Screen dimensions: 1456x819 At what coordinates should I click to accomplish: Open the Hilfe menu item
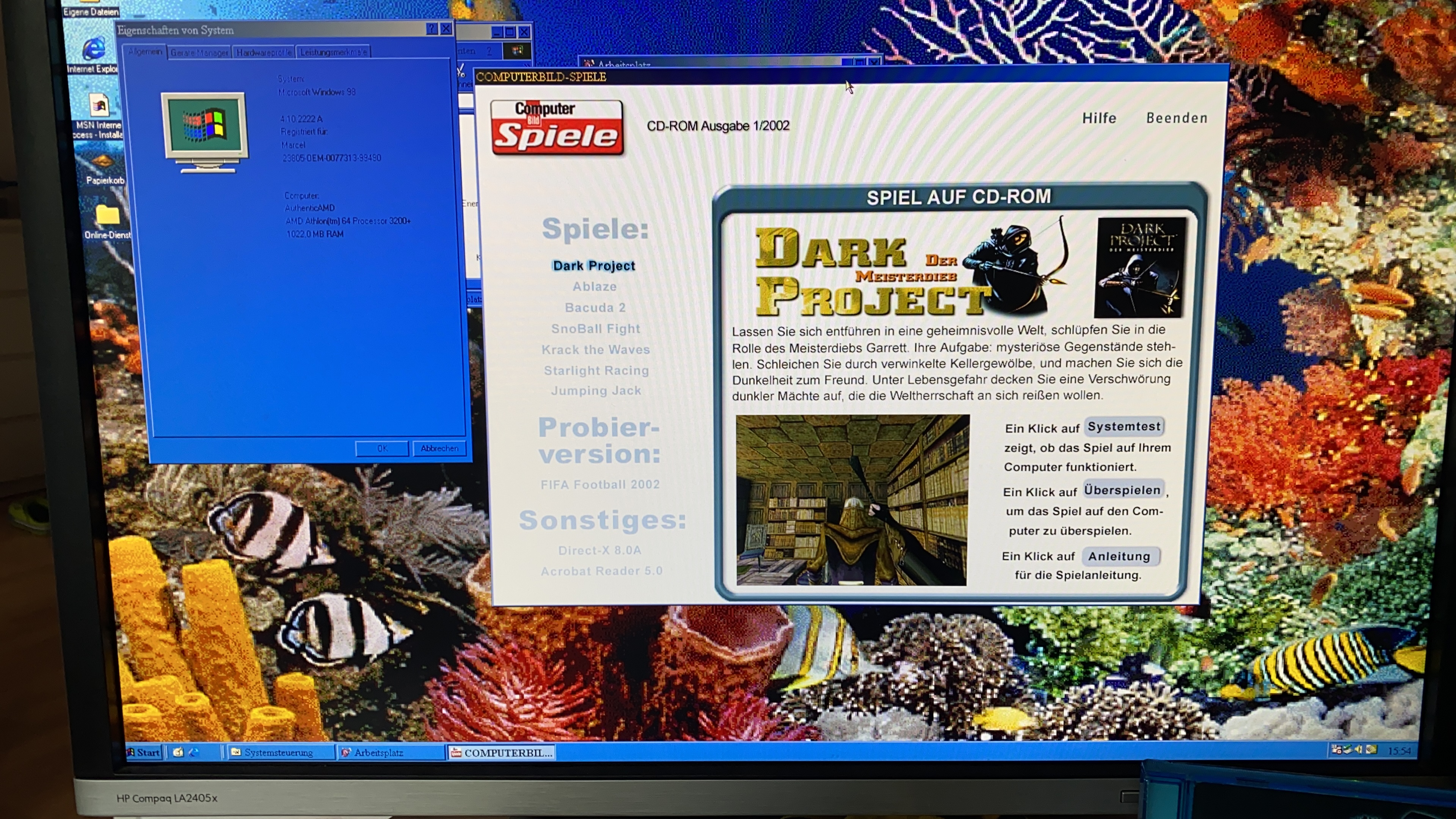1099,118
